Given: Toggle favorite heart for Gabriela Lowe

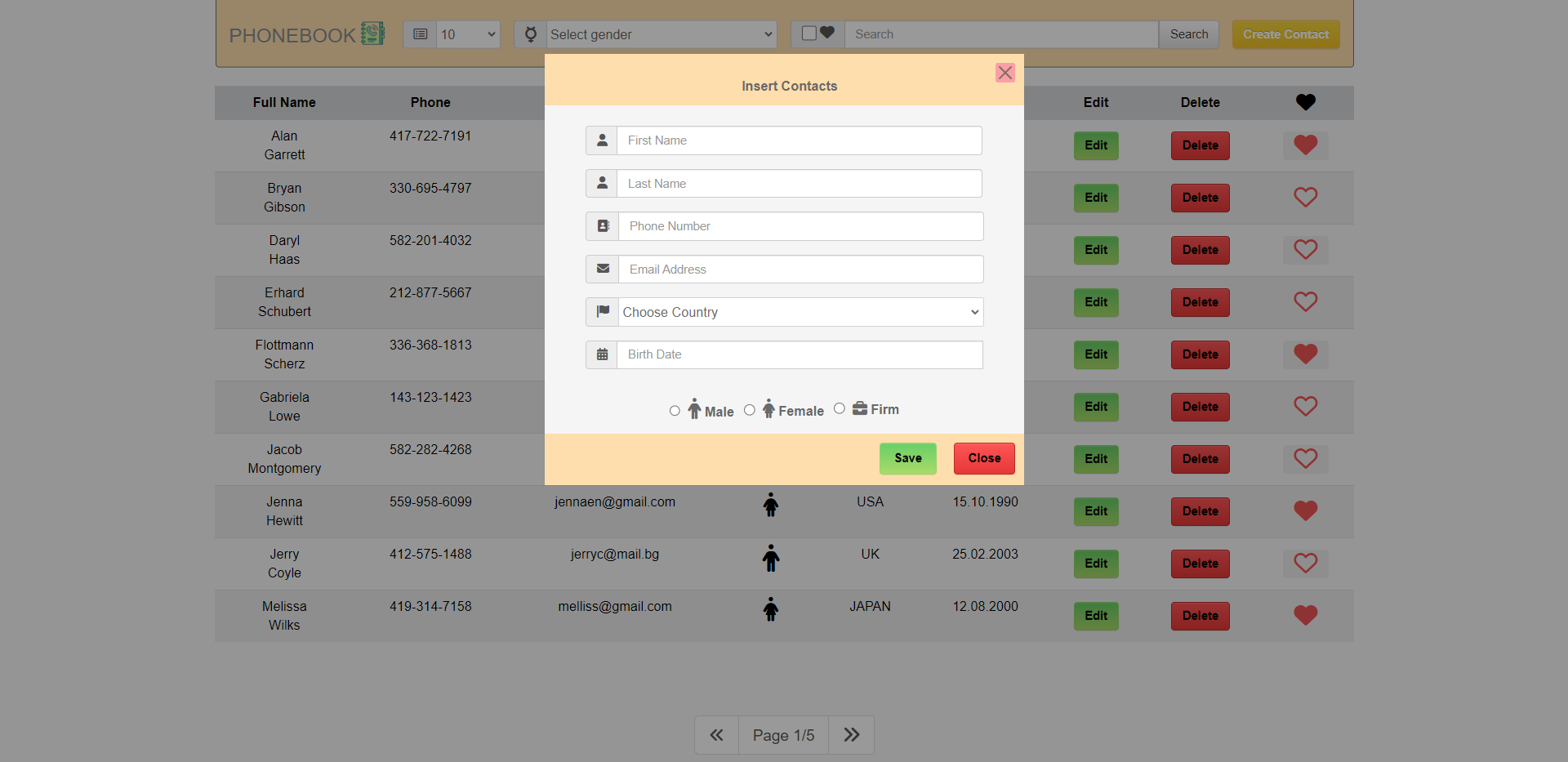Looking at the screenshot, I should click(1305, 407).
